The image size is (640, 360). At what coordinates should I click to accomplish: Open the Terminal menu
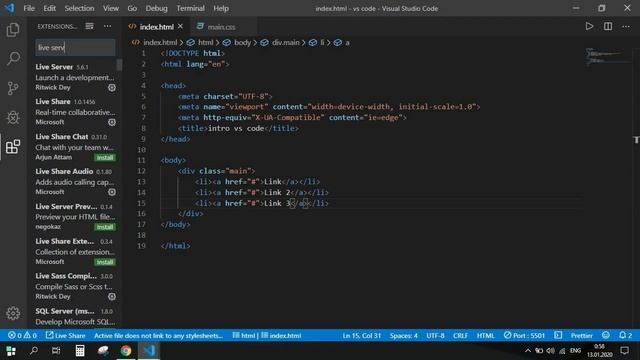(x=190, y=8)
